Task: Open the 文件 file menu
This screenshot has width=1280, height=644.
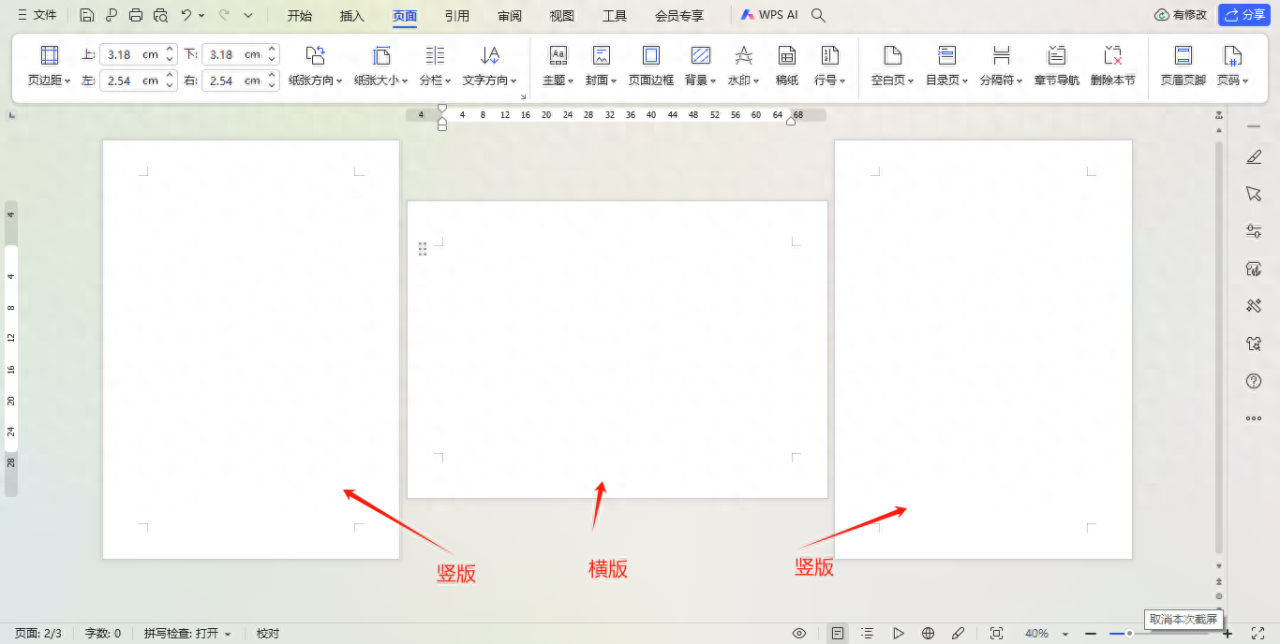Action: pos(37,15)
